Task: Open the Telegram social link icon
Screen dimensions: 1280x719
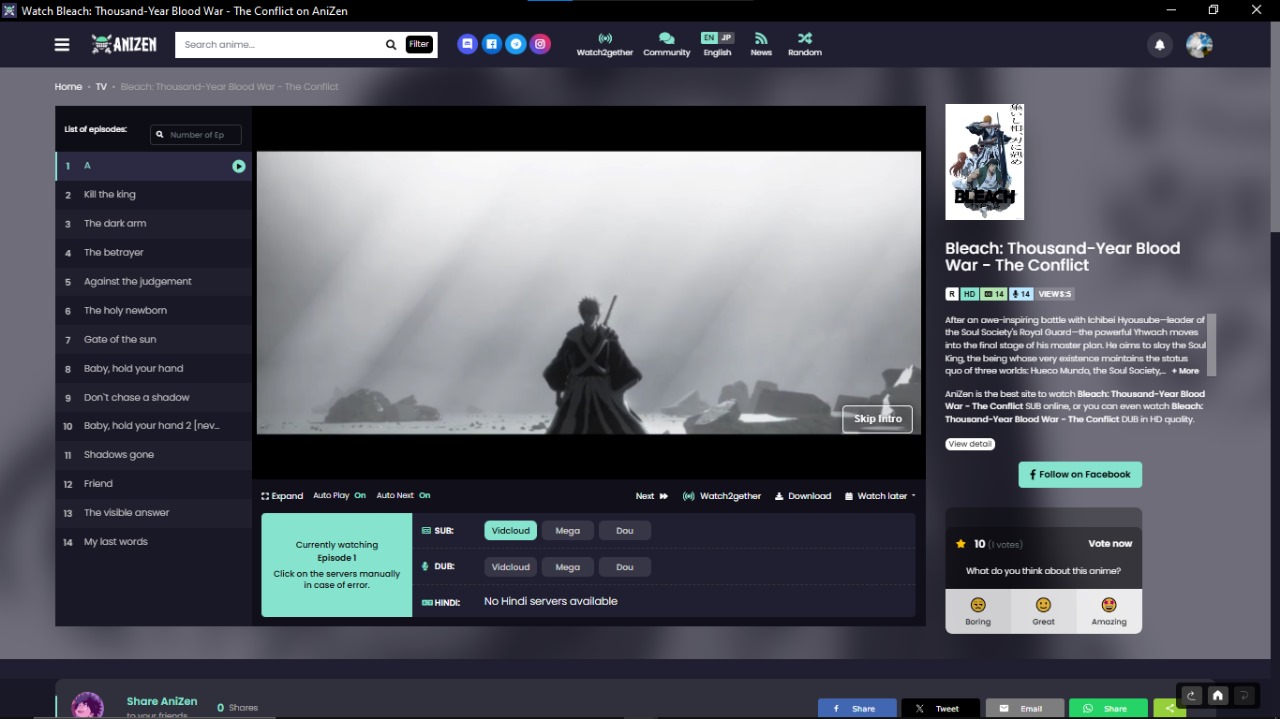Action: tap(516, 44)
